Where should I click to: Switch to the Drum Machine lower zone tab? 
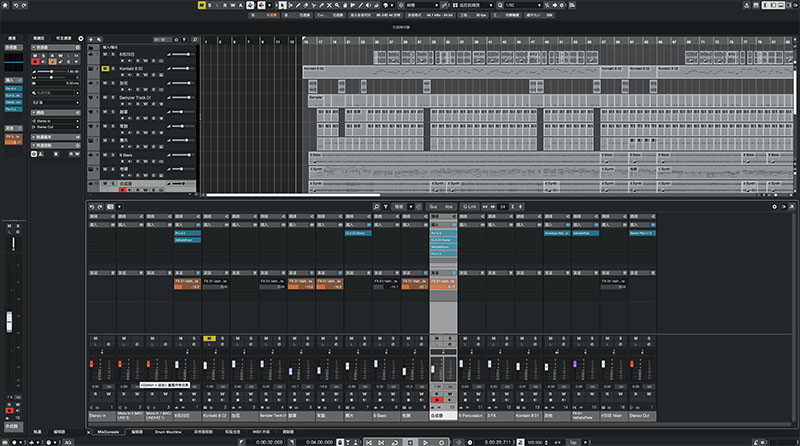click(x=168, y=432)
